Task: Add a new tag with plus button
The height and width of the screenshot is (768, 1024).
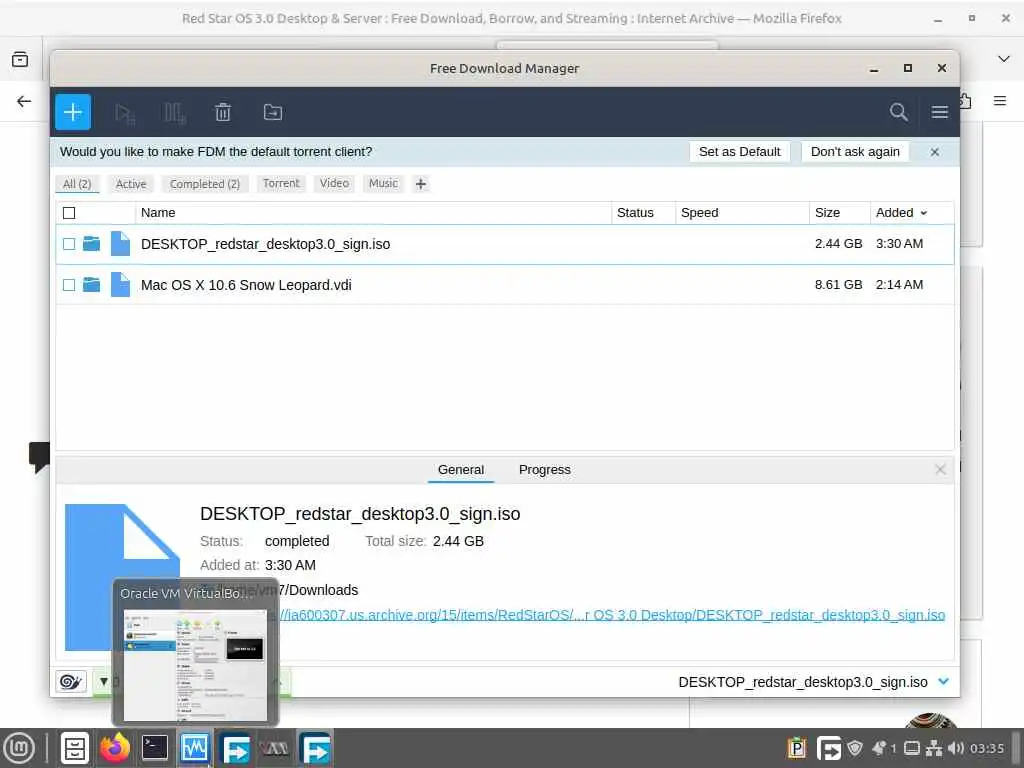Action: [x=421, y=184]
